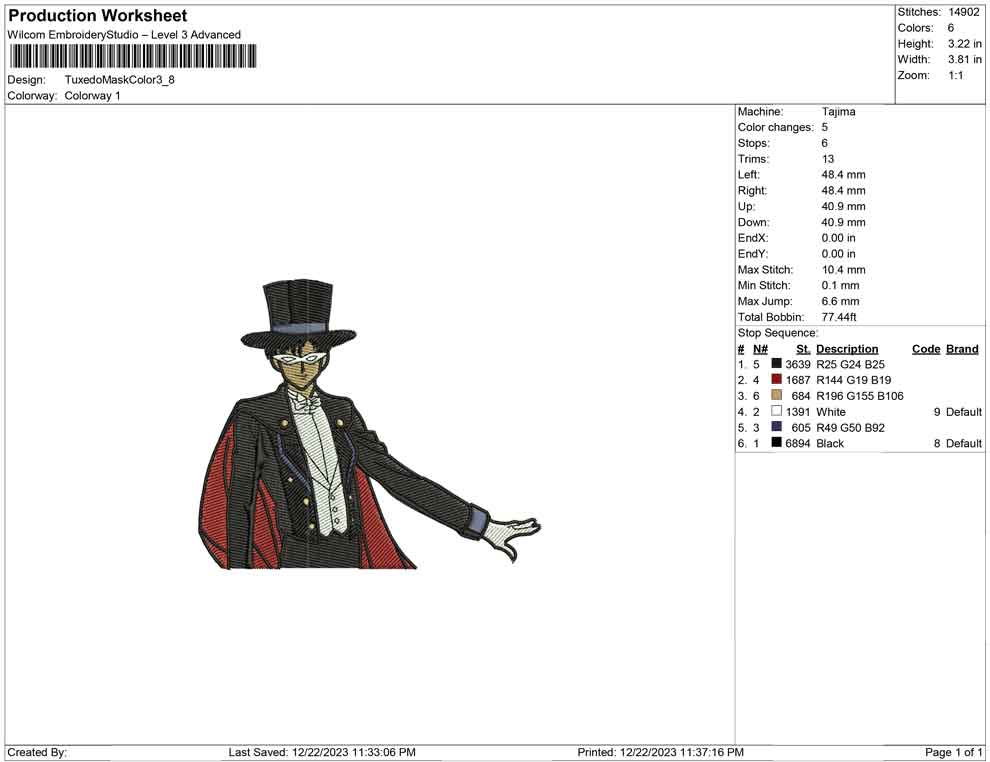Click the 'Stop Sequence:' label
The image size is (990, 762).
[x=778, y=333]
